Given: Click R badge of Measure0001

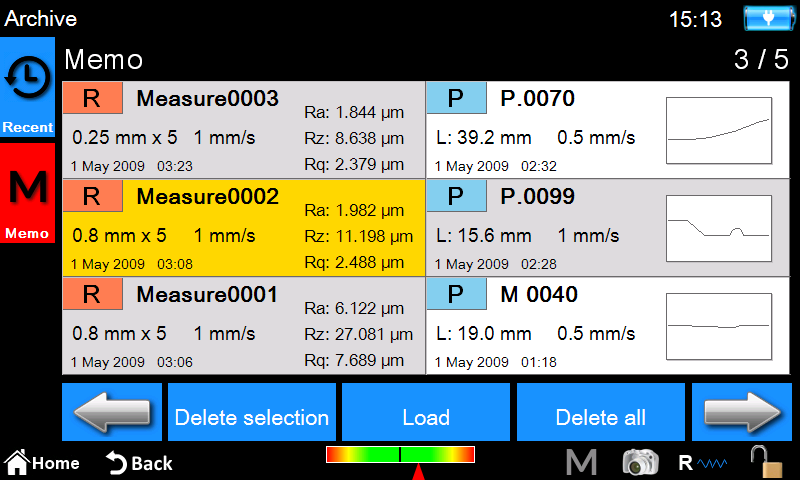Looking at the screenshot, I should 93,294.
